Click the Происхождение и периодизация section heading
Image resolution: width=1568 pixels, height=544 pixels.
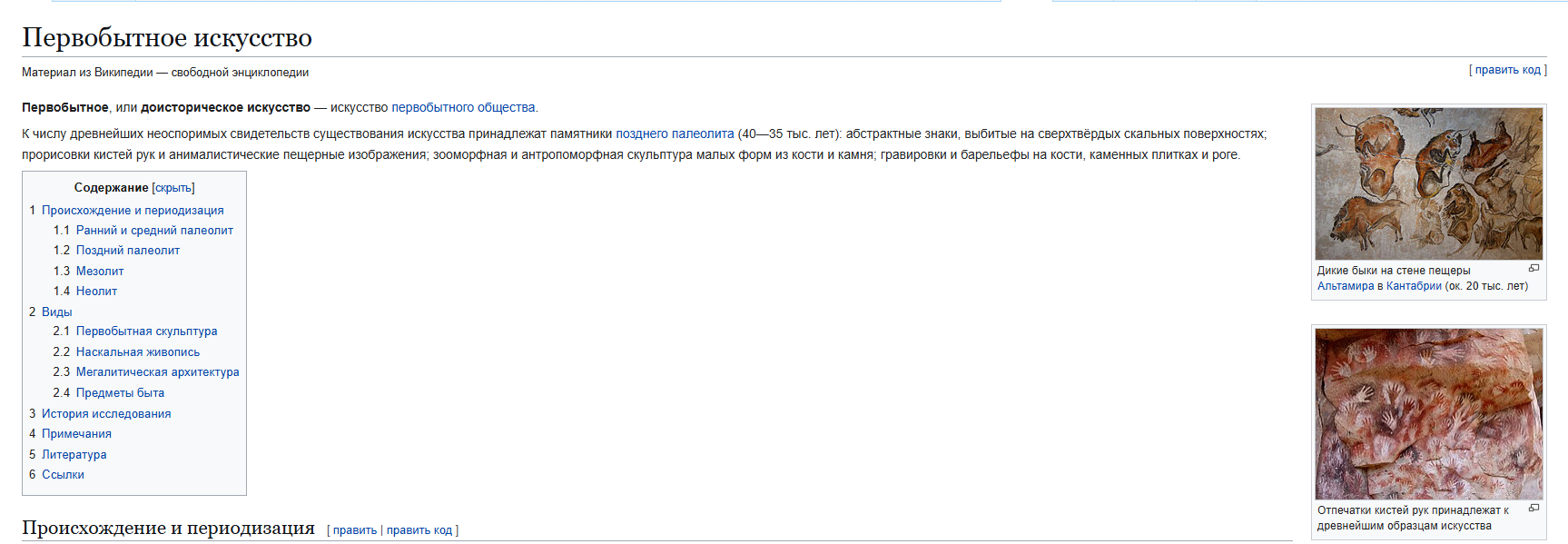coord(168,528)
